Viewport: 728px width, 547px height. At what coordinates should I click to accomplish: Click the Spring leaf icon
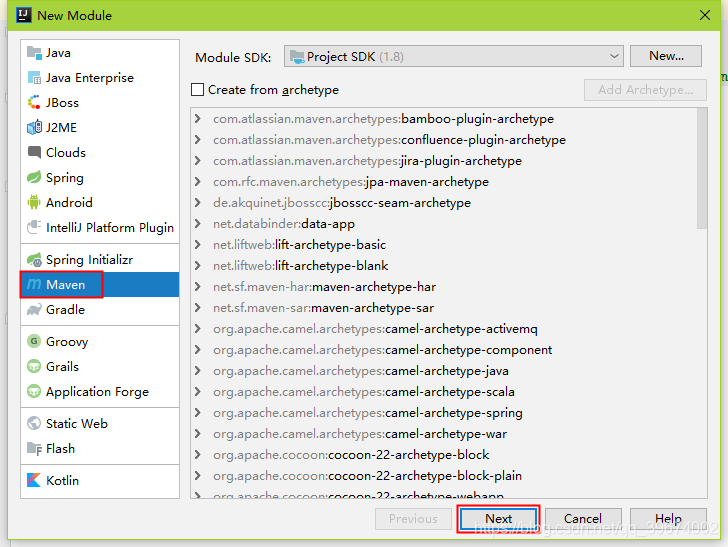pos(34,177)
